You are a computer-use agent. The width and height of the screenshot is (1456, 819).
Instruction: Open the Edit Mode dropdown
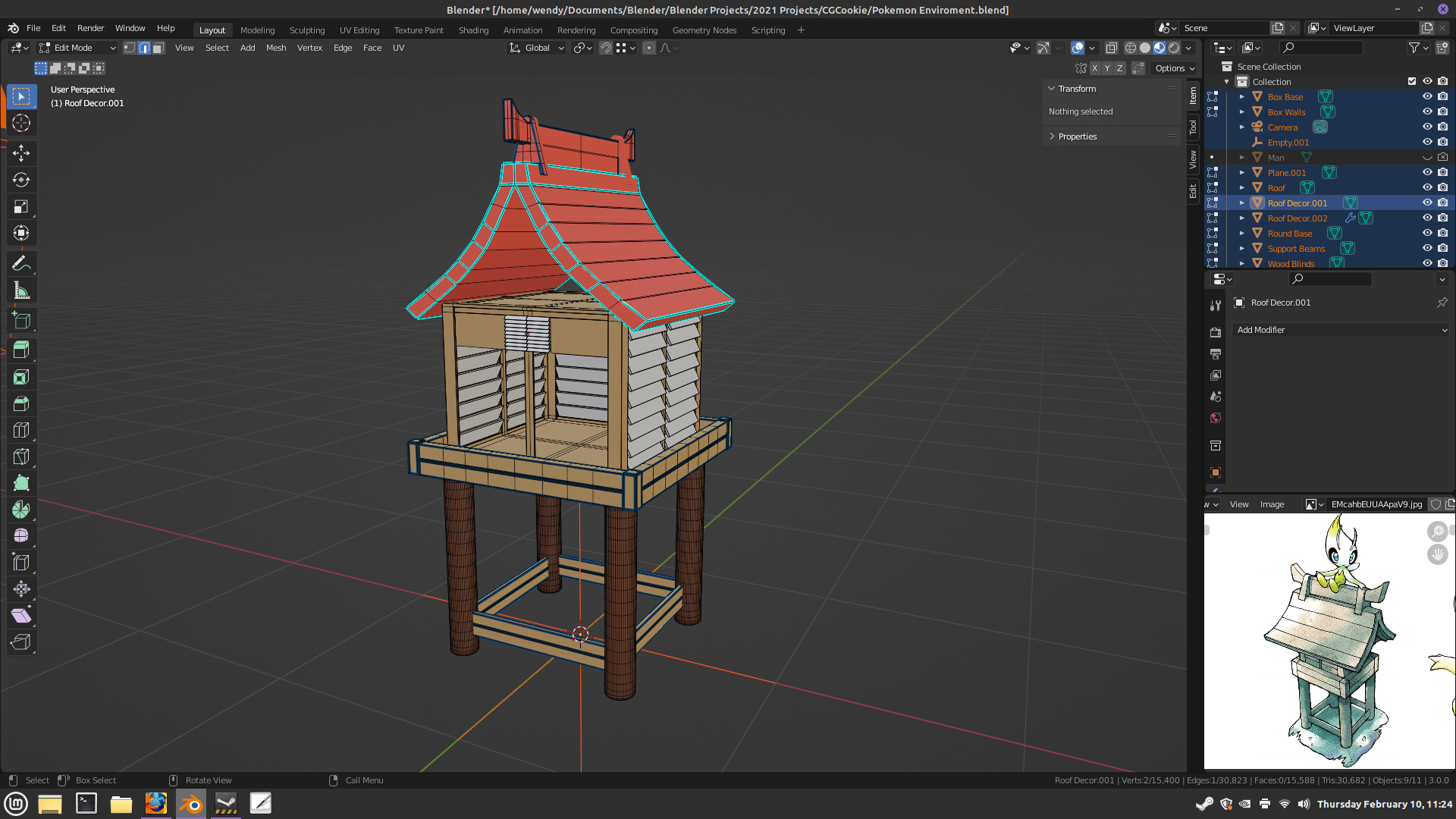coord(78,48)
